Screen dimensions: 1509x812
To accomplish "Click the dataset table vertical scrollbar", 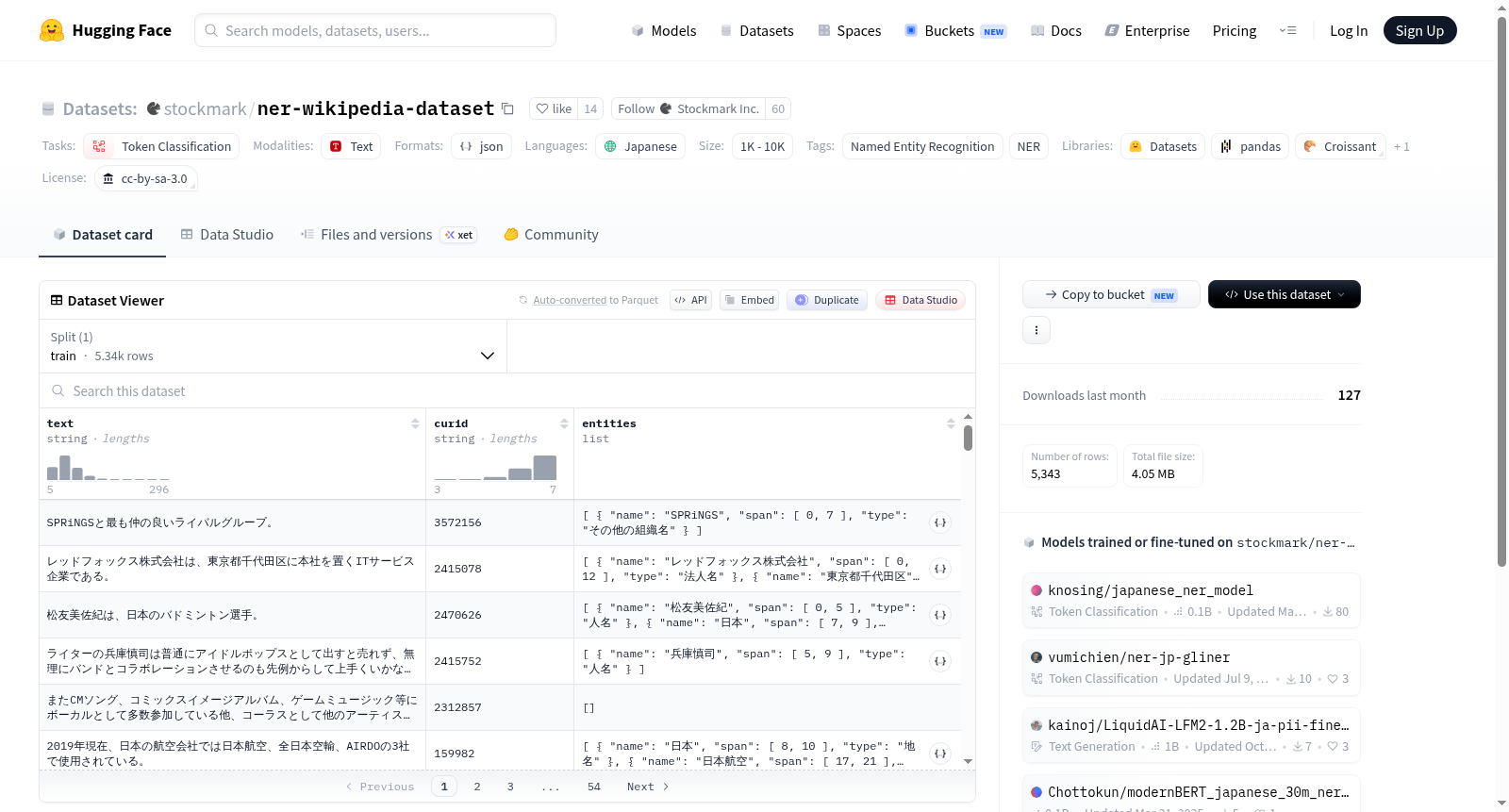I will (968, 439).
